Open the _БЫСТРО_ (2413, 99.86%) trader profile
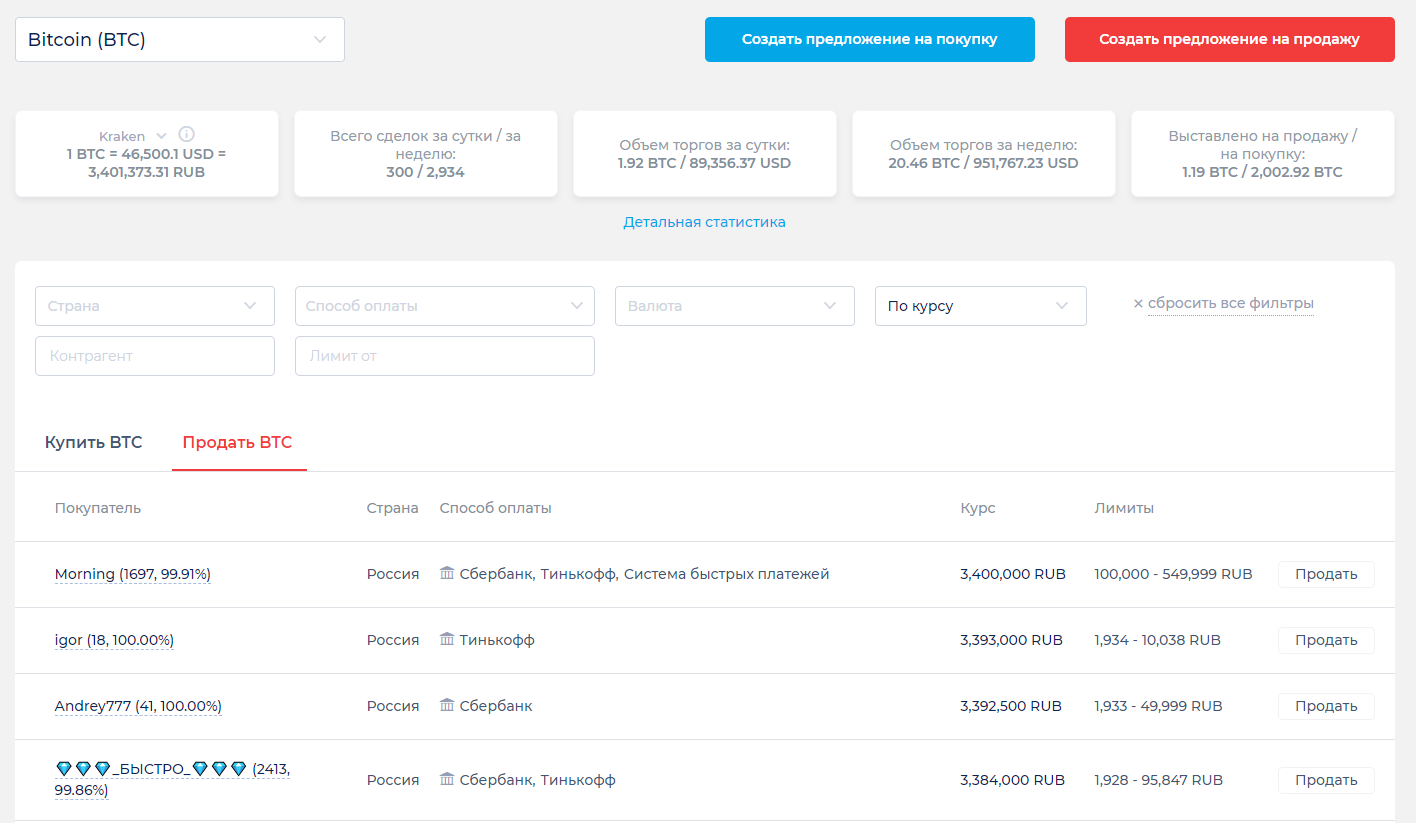This screenshot has width=1416, height=823. [x=172, y=779]
